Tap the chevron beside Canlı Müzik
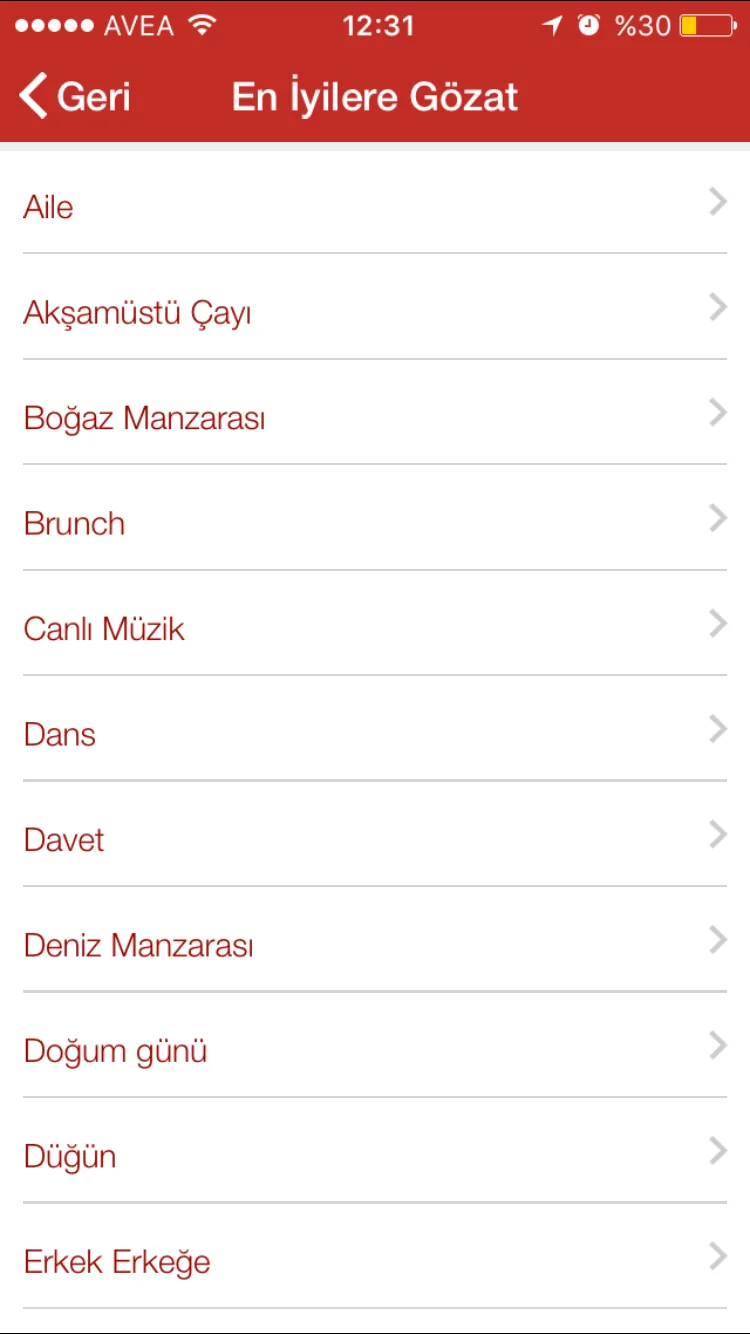 [717, 625]
